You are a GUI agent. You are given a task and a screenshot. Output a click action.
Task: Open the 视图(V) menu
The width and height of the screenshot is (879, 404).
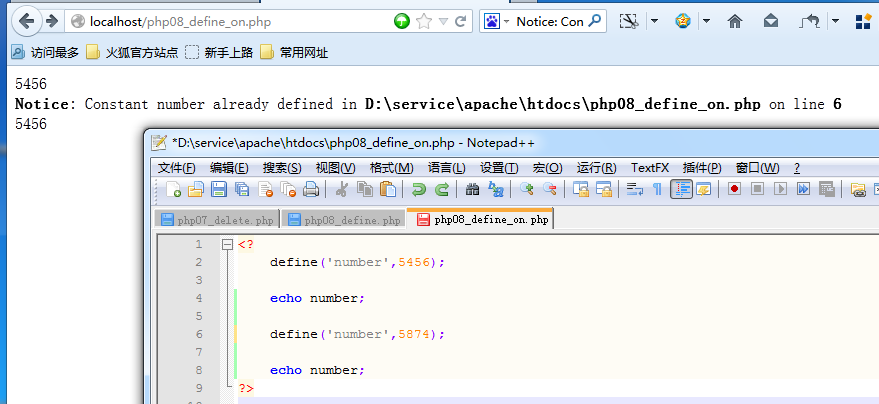335,168
